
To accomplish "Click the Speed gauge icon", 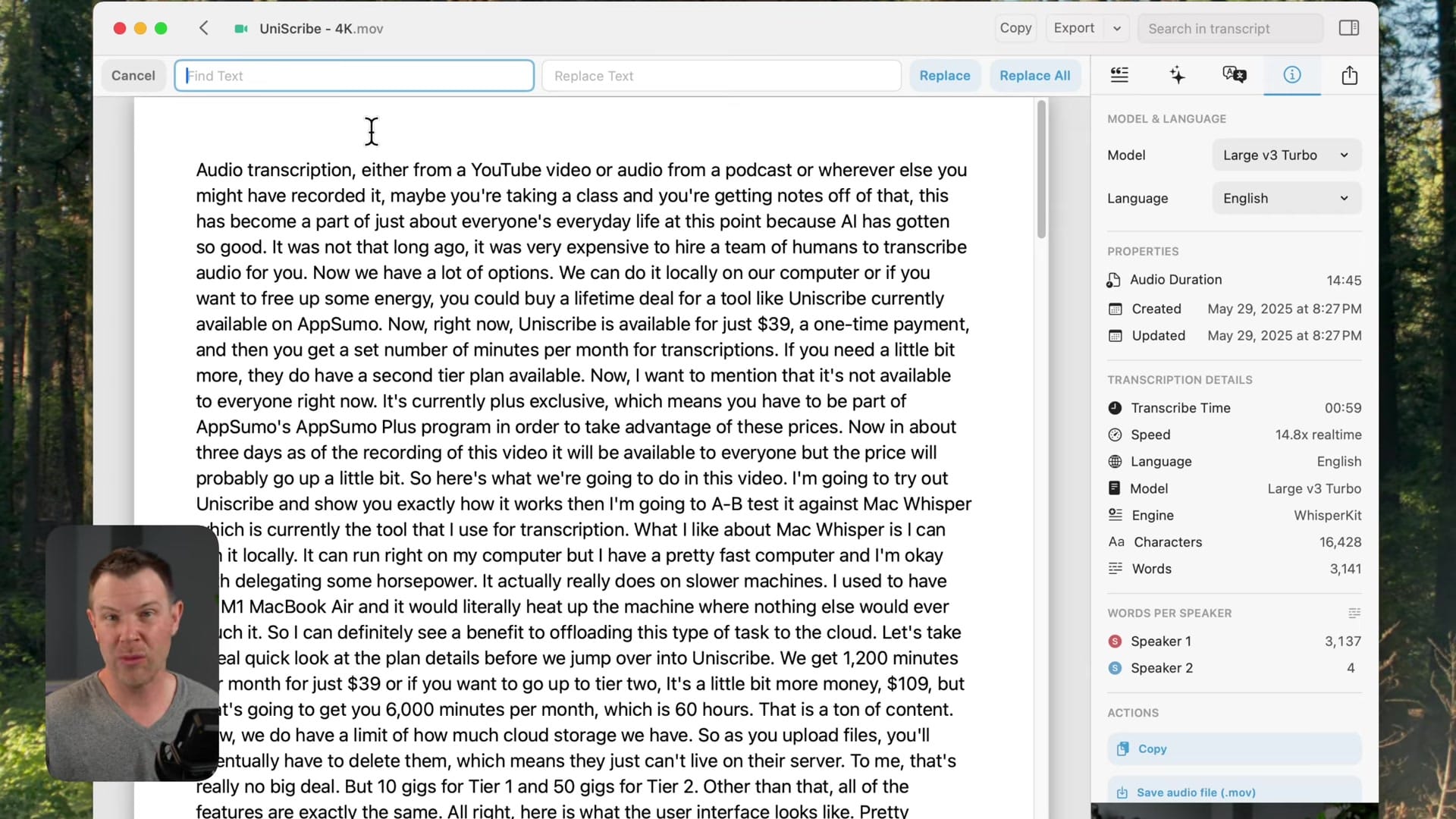I will tap(1115, 435).
